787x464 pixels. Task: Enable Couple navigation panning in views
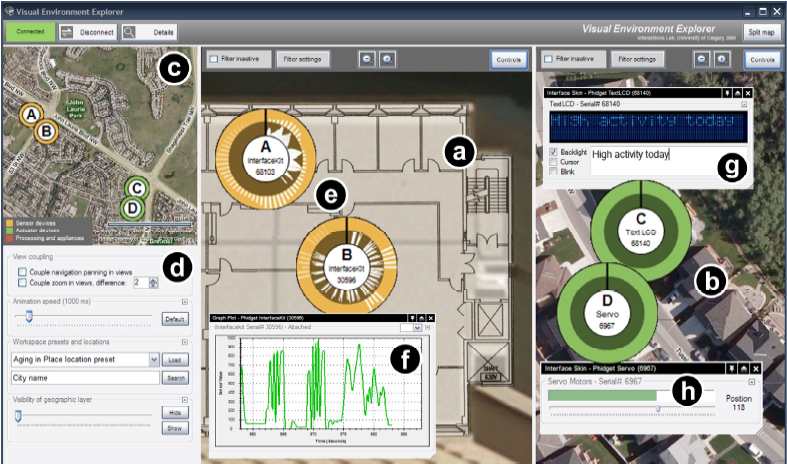click(23, 272)
